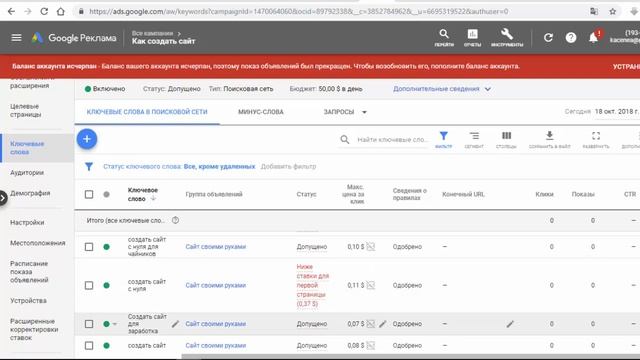Toggle the select-all header checkbox

coord(89,194)
